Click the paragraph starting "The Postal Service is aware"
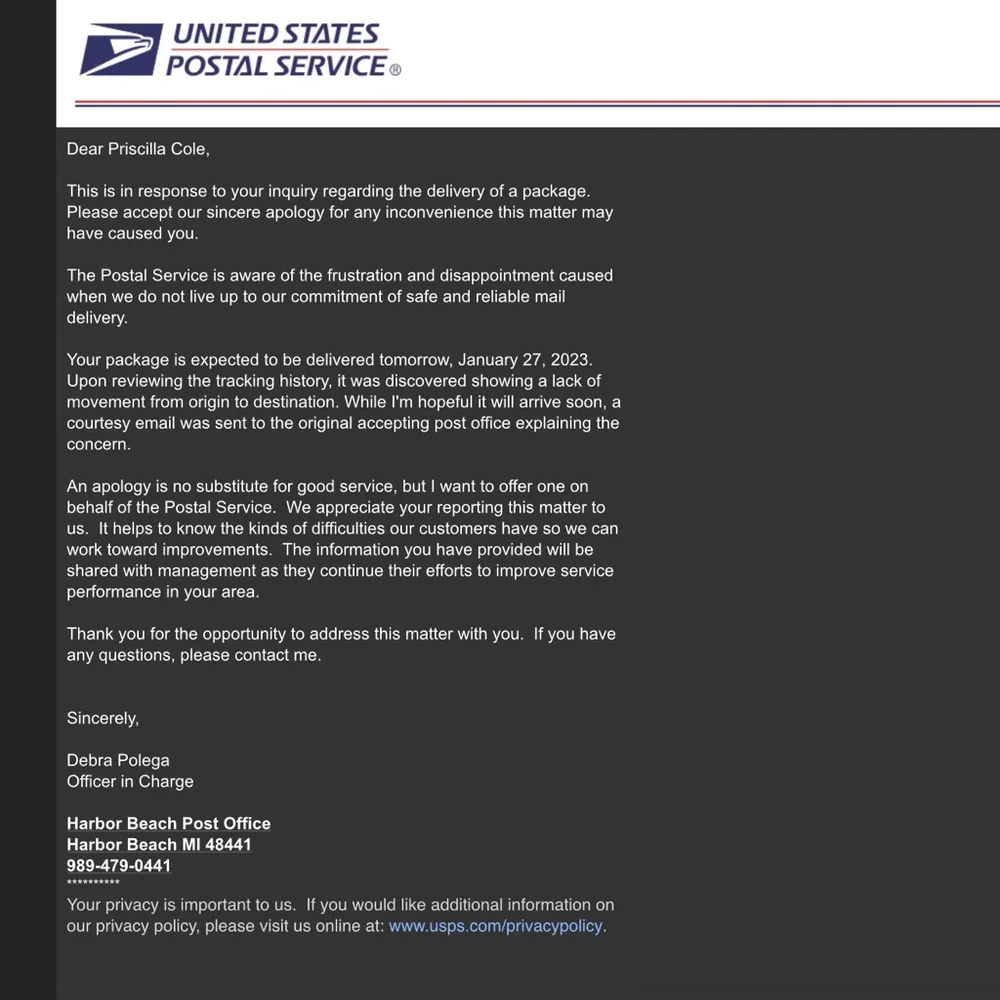Screen dimensions: 1000x1000 (340, 296)
